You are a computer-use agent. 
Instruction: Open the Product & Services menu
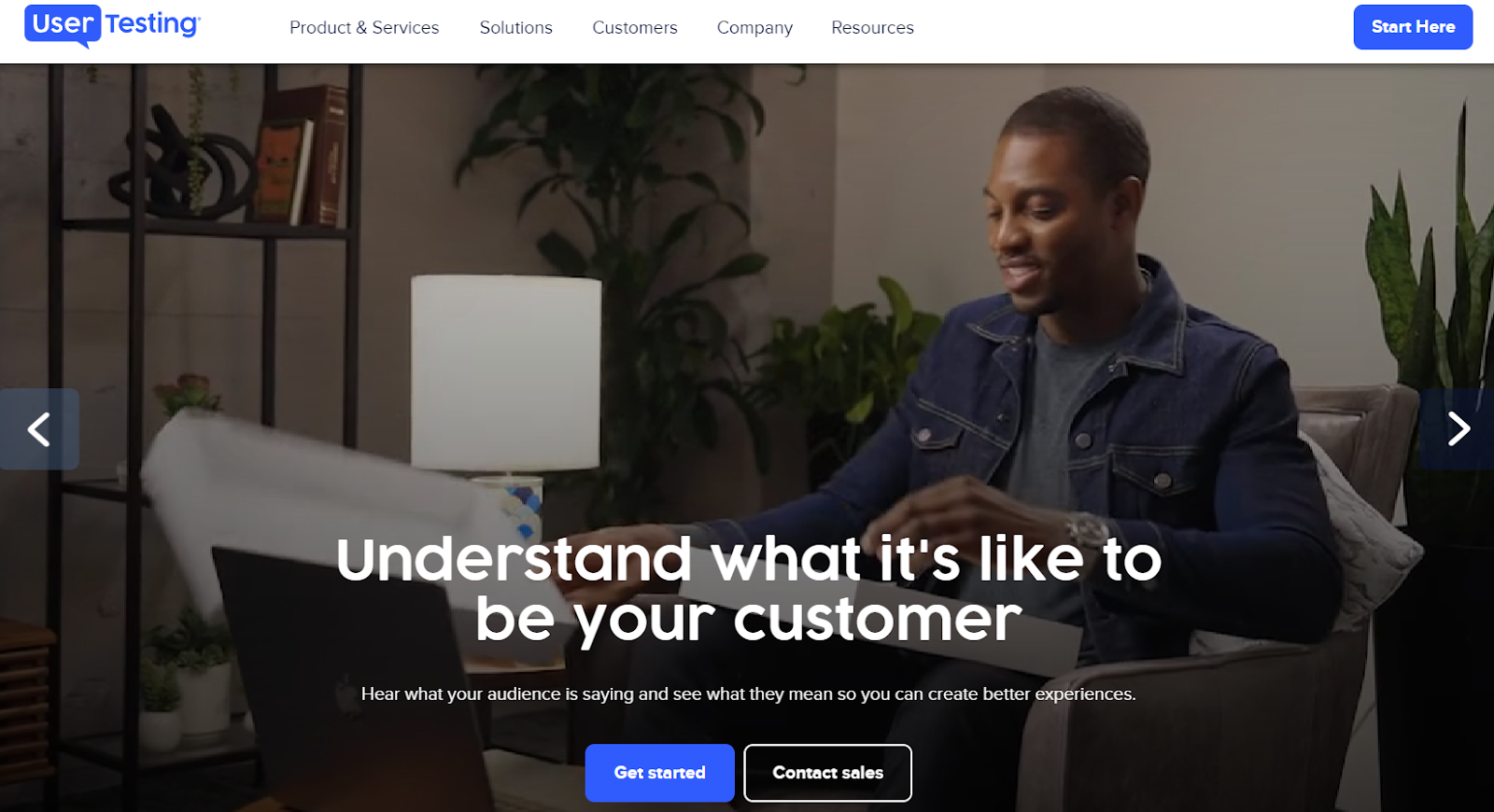coord(364,28)
